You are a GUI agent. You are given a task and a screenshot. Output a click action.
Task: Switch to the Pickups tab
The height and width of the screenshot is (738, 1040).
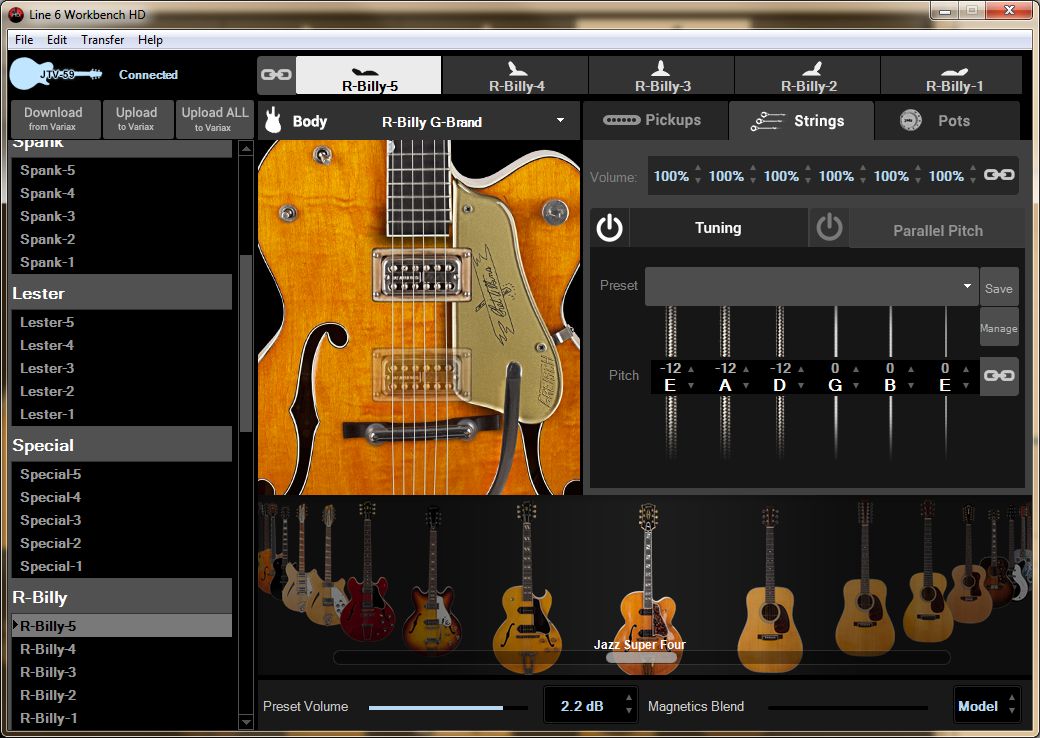pos(655,121)
